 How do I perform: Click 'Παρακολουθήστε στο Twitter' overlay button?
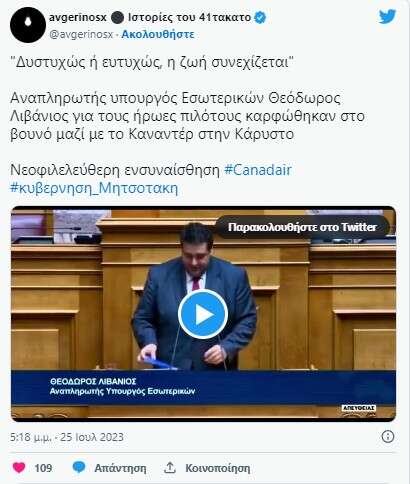click(x=302, y=227)
